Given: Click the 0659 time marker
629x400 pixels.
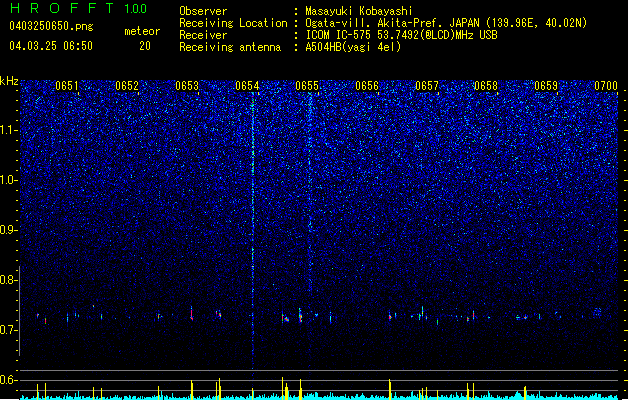Looking at the screenshot, I should pos(546,86).
